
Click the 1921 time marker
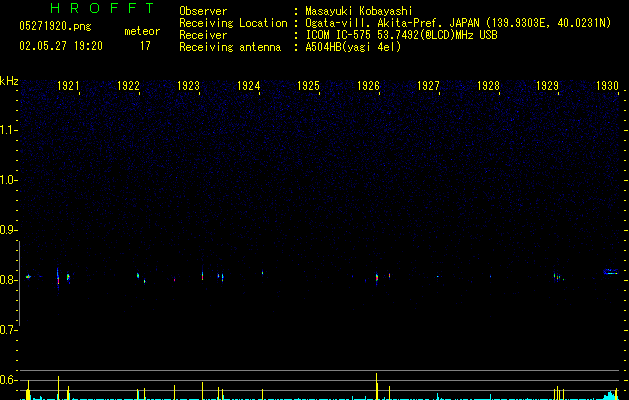point(68,86)
